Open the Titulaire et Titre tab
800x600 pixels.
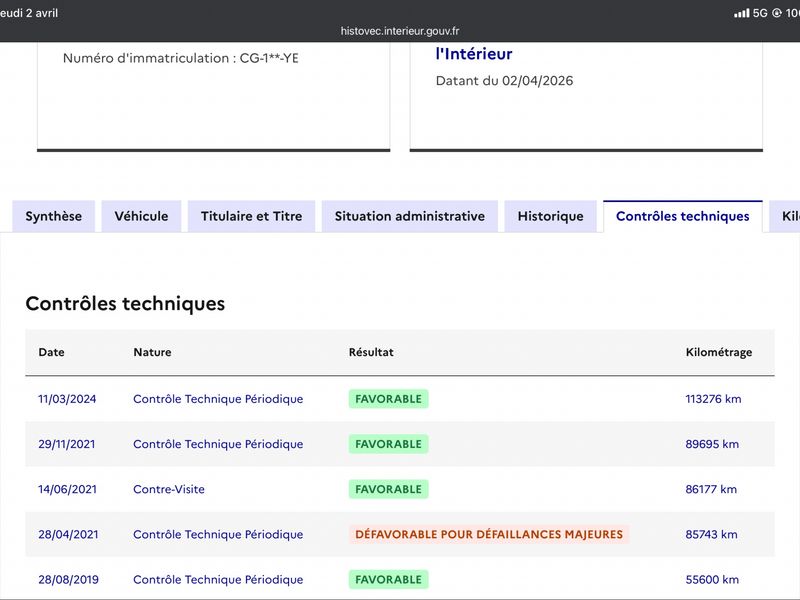pos(252,216)
